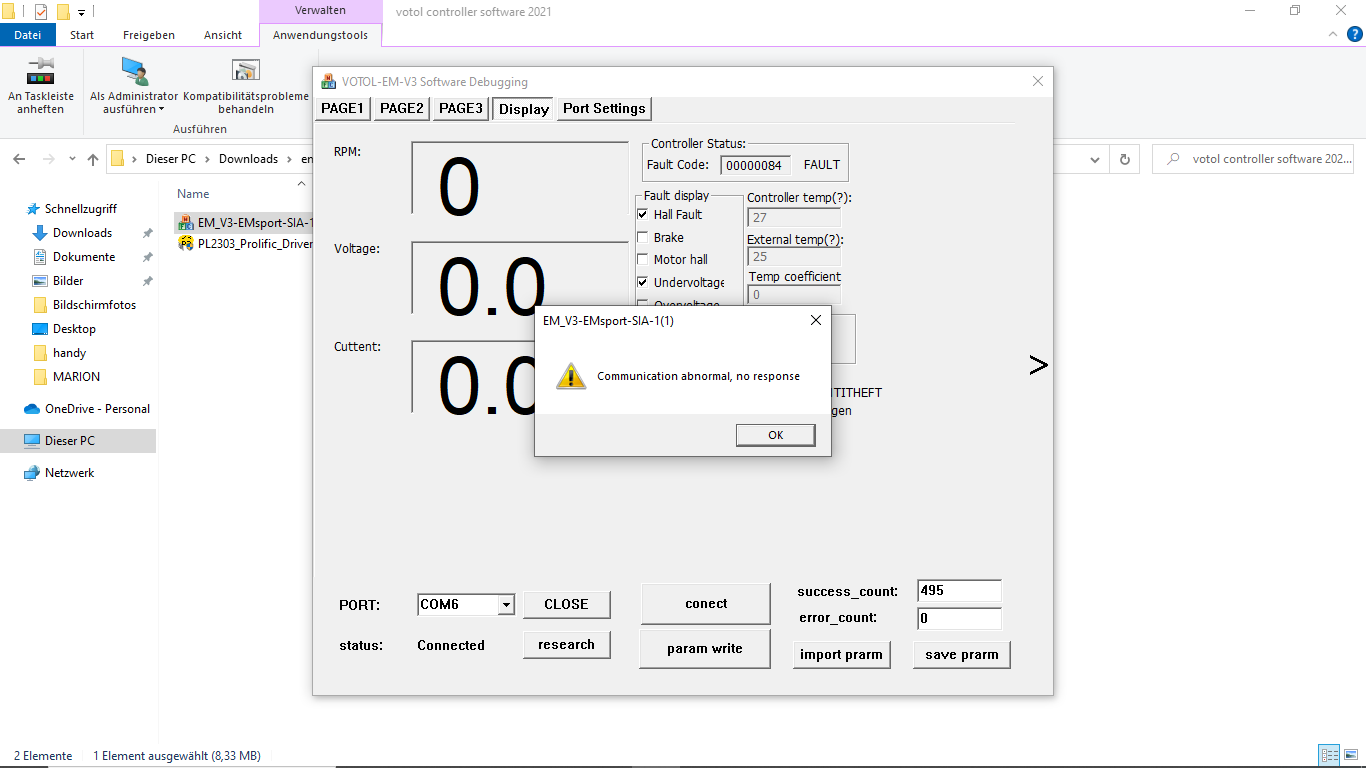This screenshot has height=768, width=1366.
Task: Open the OneDrive - Personal cloud item
Action: (97, 409)
